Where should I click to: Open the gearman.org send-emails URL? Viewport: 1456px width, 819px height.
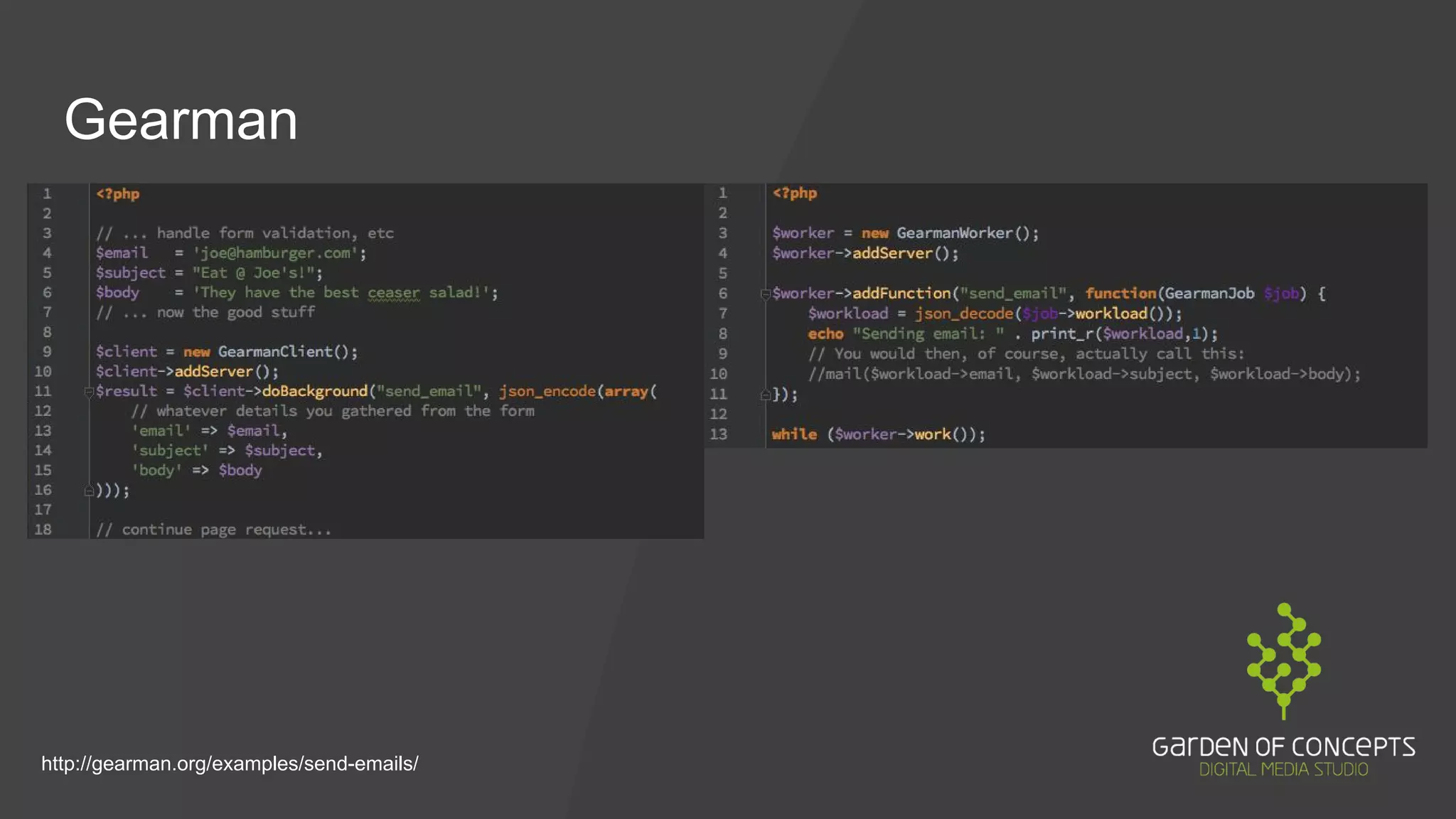point(230,764)
